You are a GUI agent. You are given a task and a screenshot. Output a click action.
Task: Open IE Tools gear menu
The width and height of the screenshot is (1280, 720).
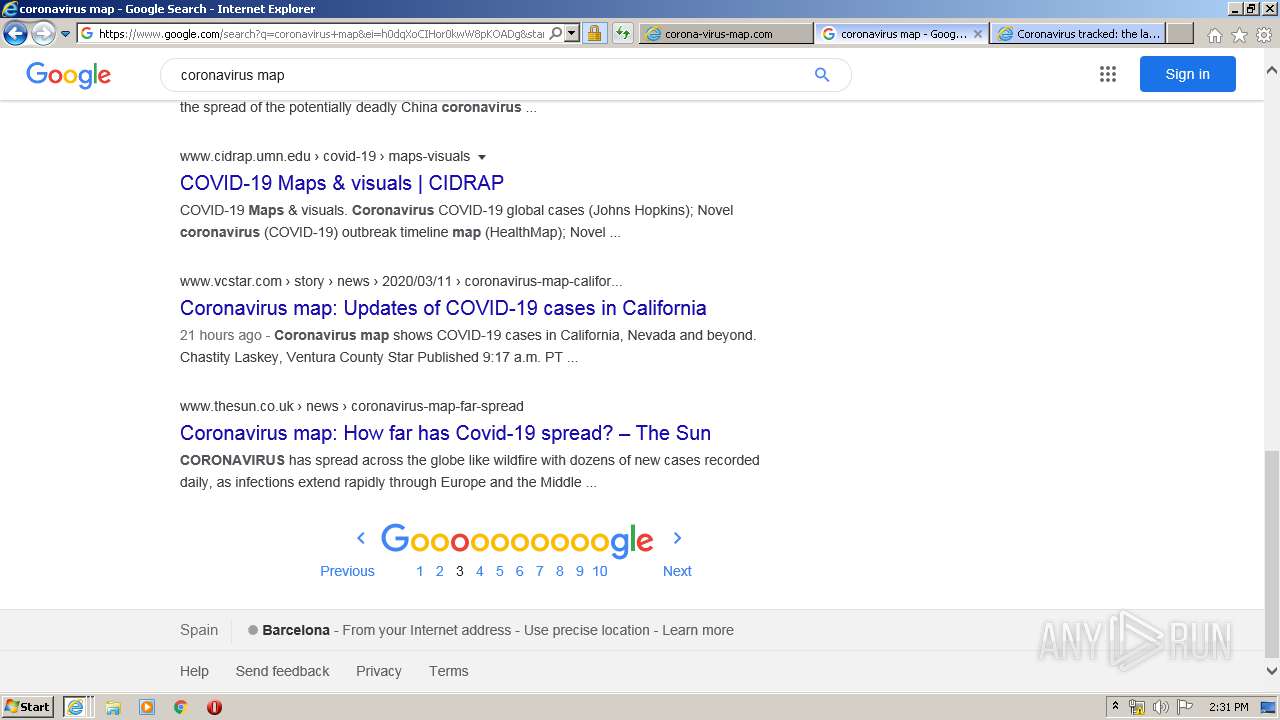pyautogui.click(x=1264, y=35)
